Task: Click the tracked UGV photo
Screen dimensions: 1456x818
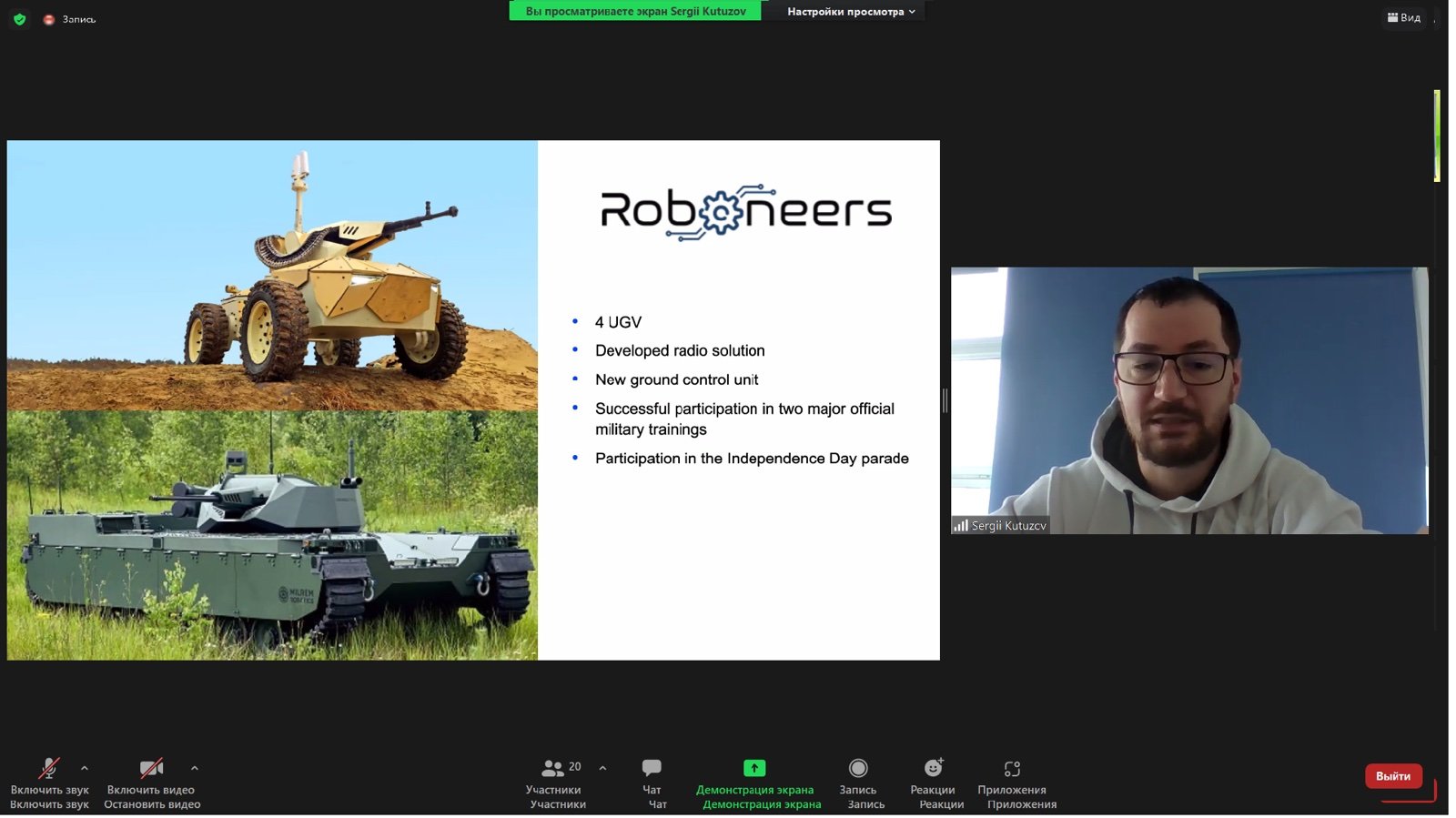Action: tap(272, 535)
